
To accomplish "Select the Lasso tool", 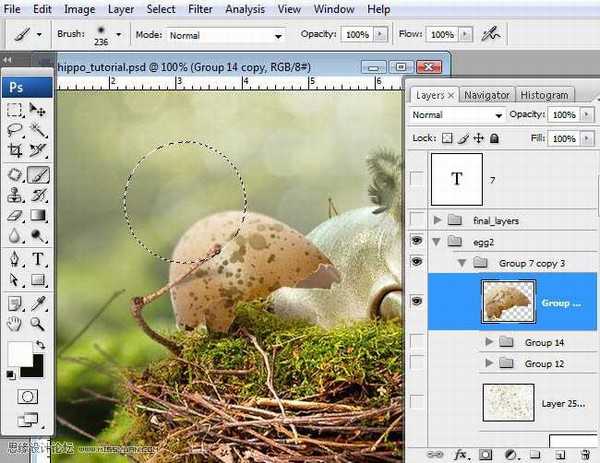I will 15,130.
